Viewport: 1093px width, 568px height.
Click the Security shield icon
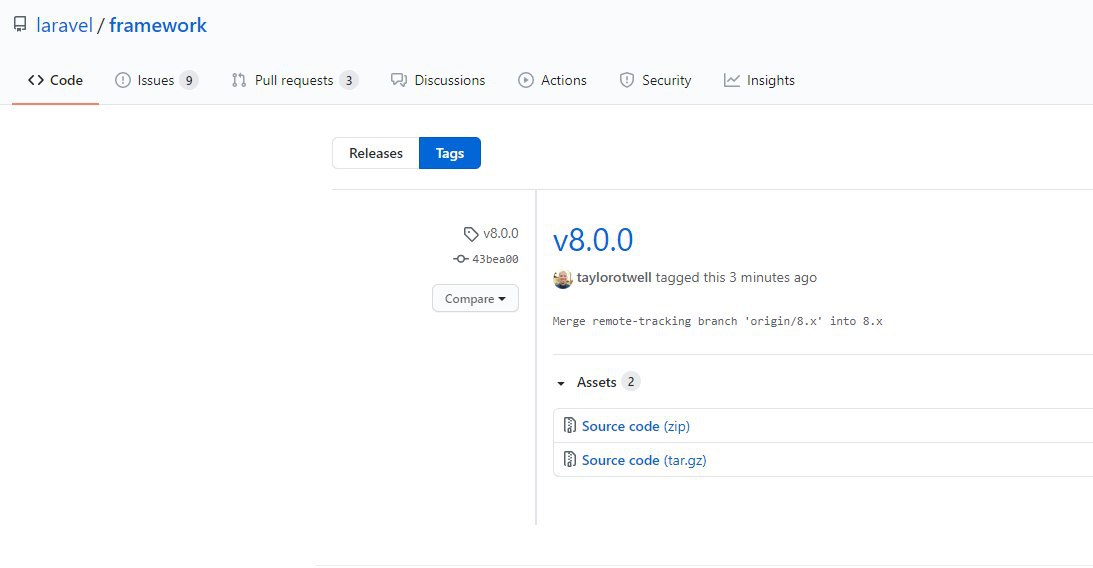(627, 80)
